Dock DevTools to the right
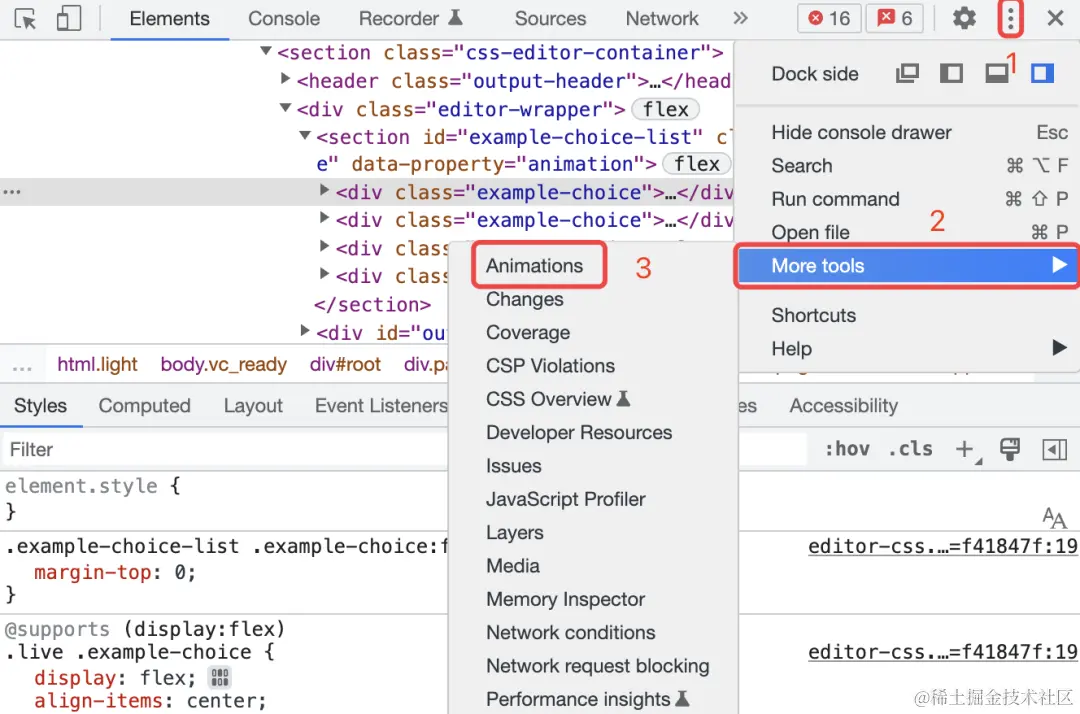The image size is (1080, 714). tap(1042, 73)
